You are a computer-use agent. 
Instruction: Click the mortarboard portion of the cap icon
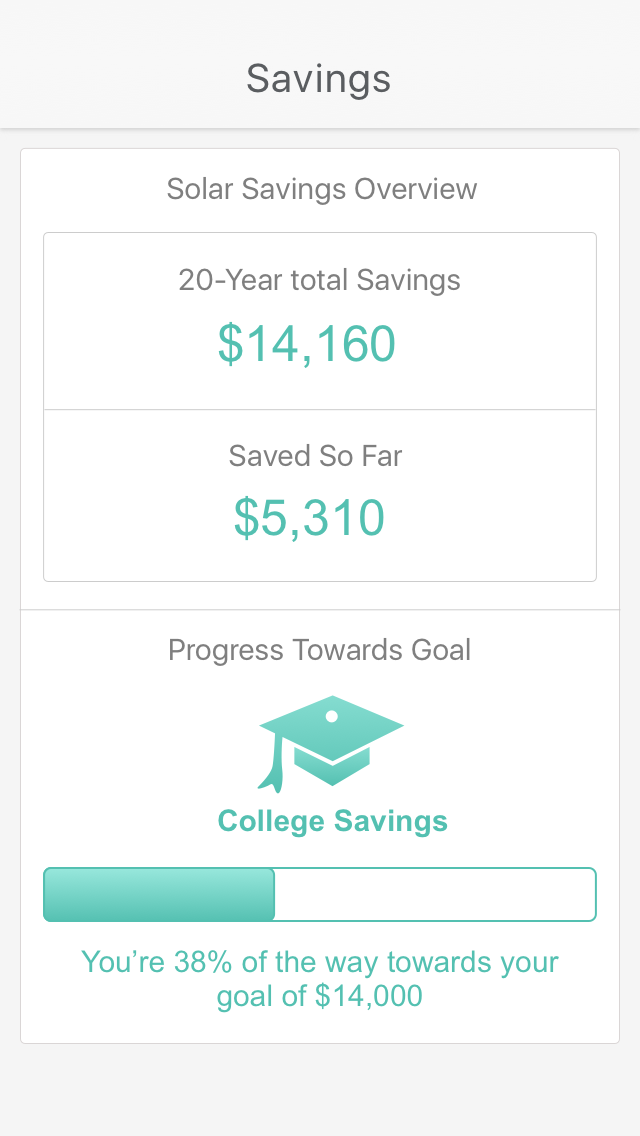[x=332, y=725]
